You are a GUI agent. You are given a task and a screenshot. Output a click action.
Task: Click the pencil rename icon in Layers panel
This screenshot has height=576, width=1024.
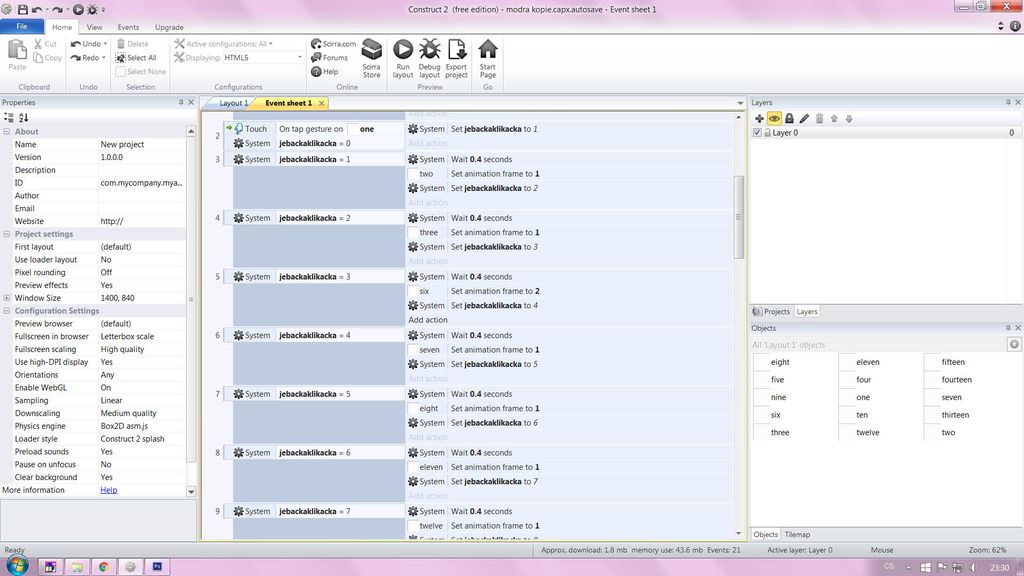click(x=804, y=118)
